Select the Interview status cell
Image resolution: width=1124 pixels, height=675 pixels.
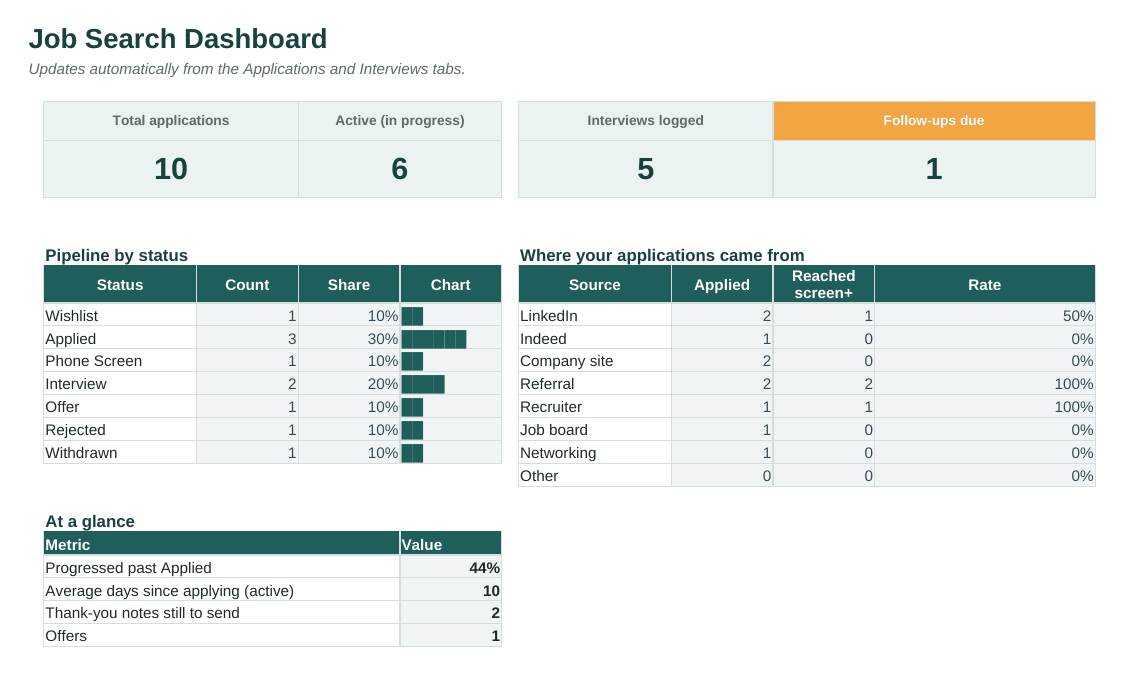(x=120, y=384)
